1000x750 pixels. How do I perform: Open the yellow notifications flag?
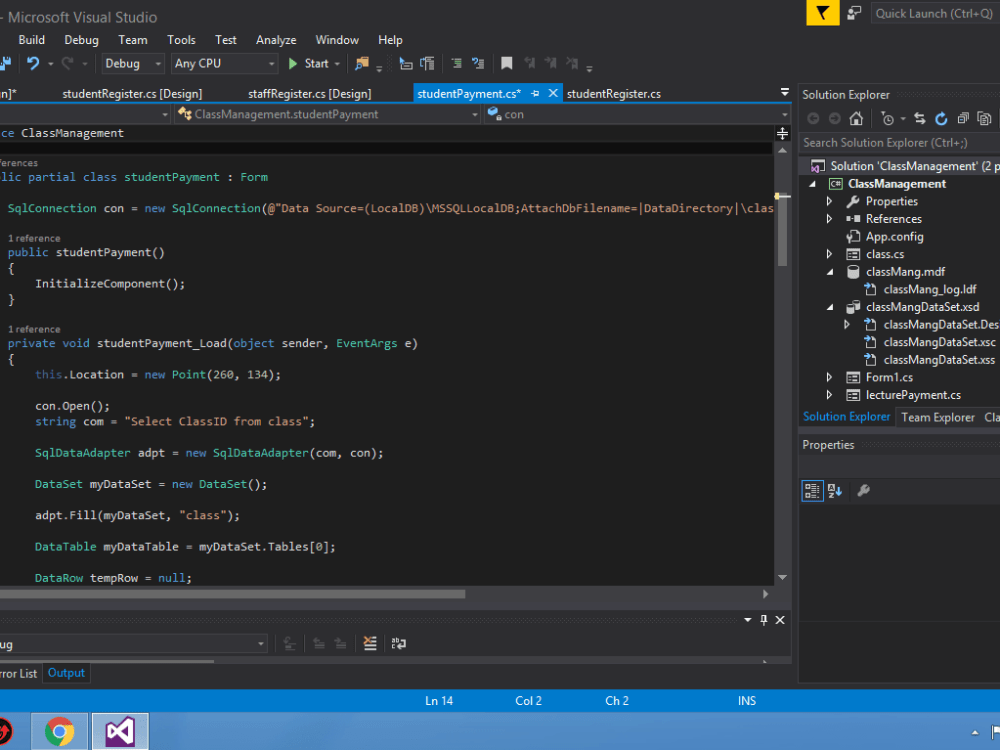[822, 13]
